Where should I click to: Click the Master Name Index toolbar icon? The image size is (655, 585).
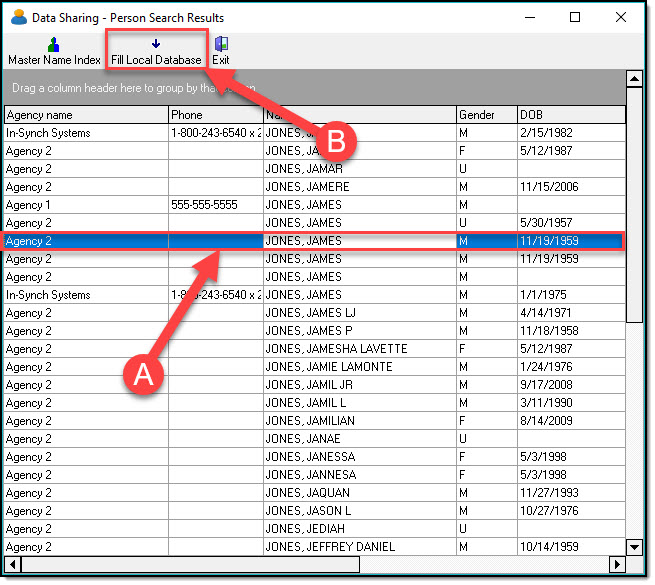[54, 44]
